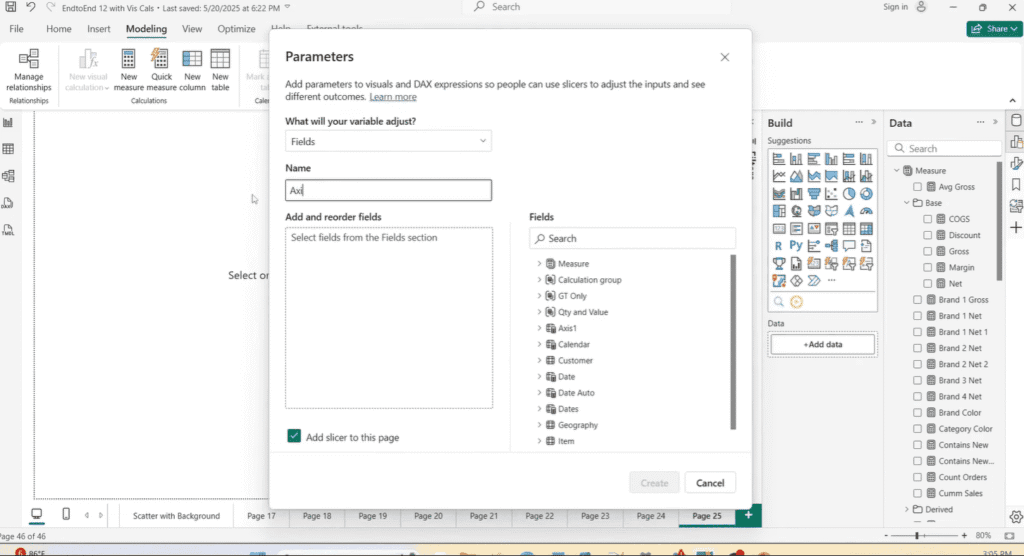Switch to the Insert ribbon tab
Screen dimensions: 1024x556
coord(99,29)
